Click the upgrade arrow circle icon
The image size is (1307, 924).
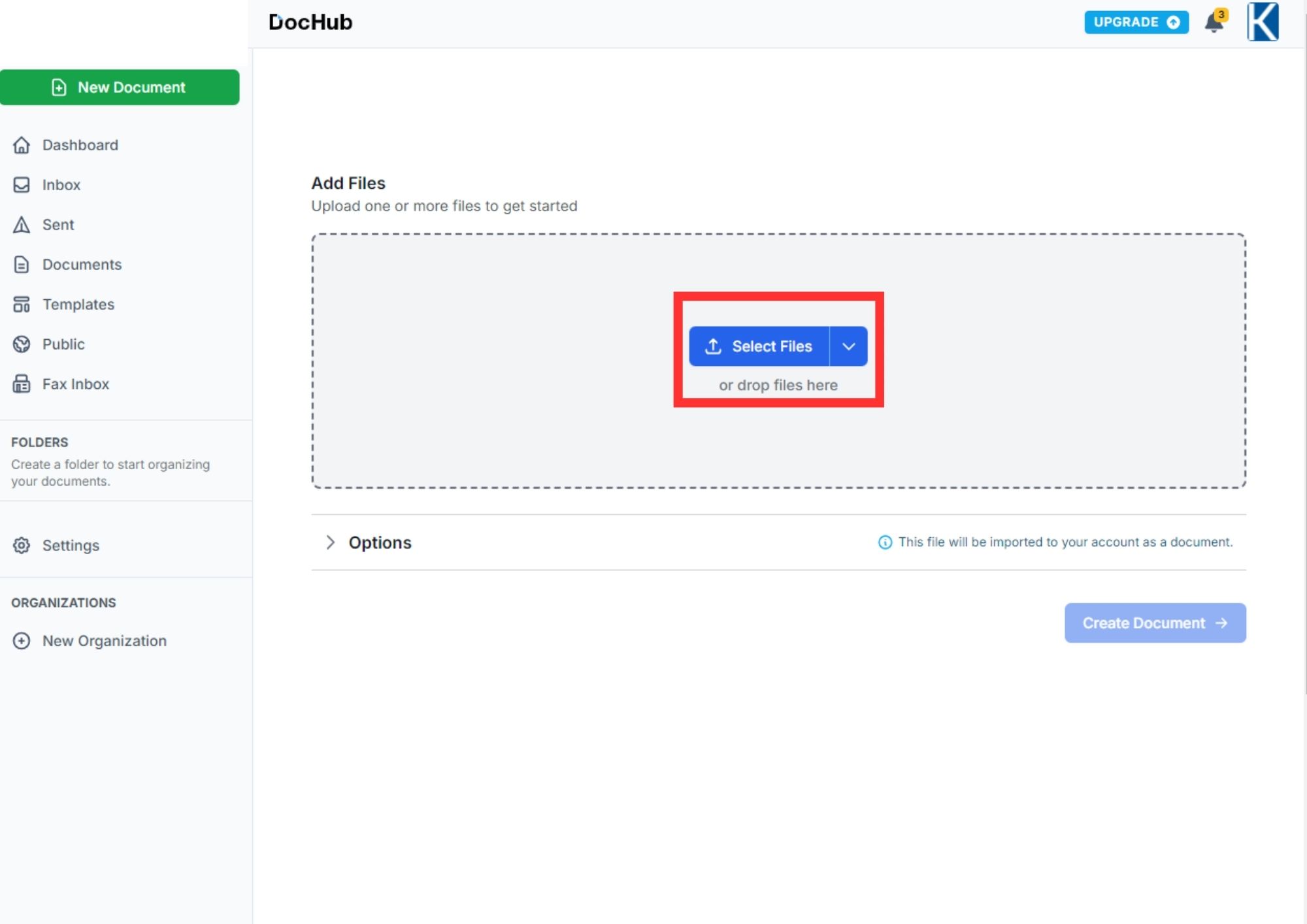click(x=1174, y=22)
